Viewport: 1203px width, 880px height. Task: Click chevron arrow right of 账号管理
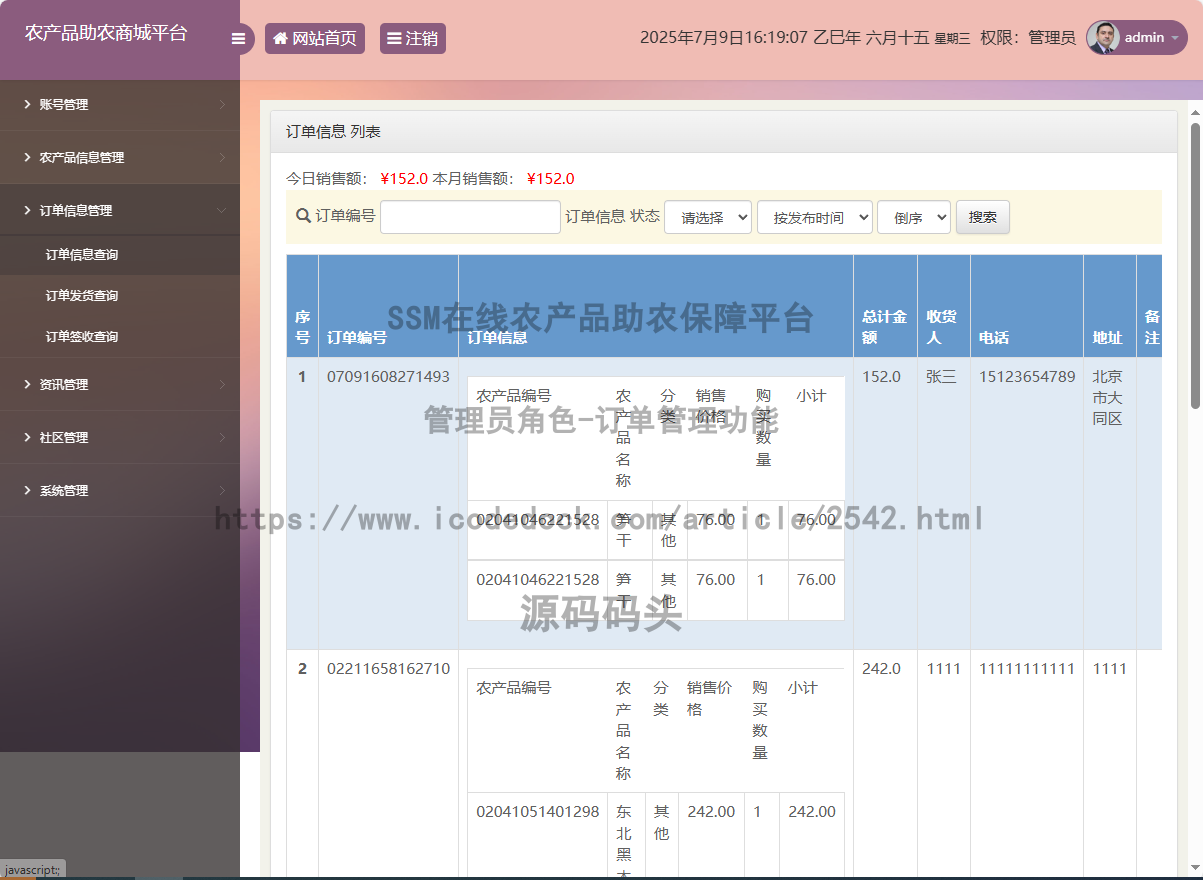pyautogui.click(x=222, y=104)
